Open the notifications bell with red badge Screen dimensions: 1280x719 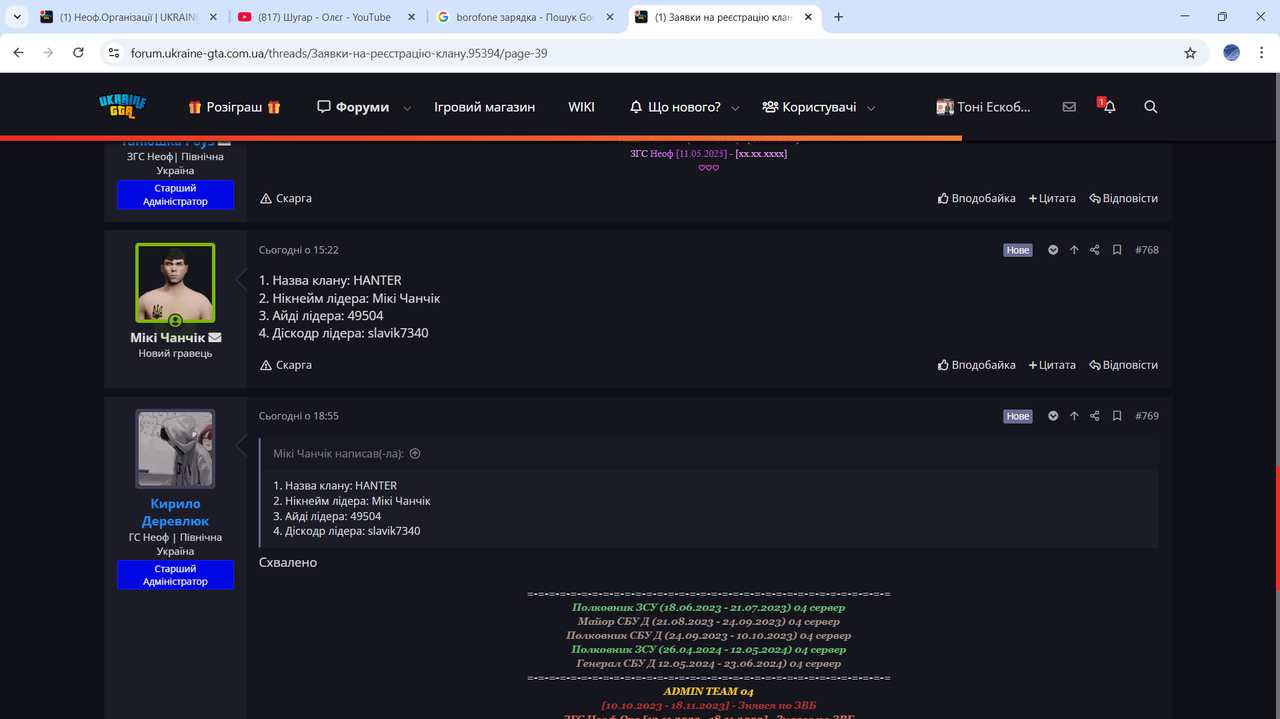point(1108,106)
